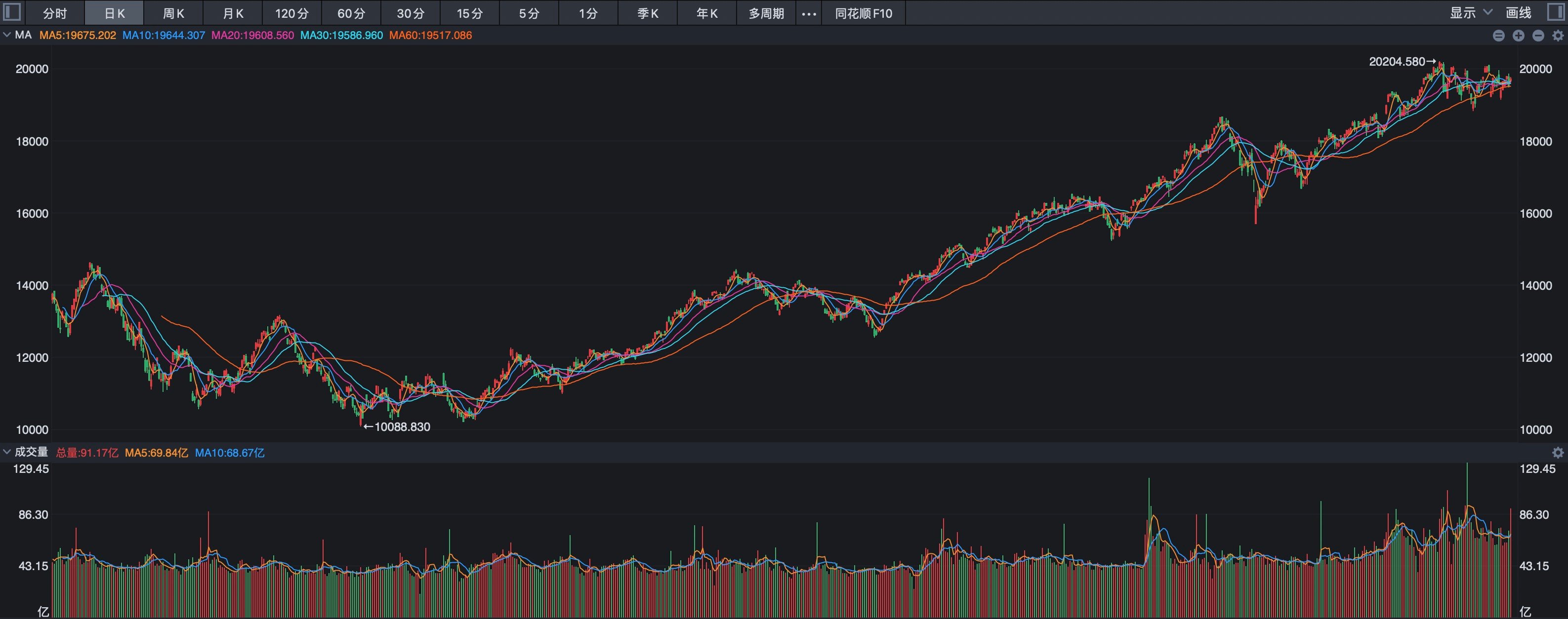
Task: Select the 5分 period tab
Action: [x=529, y=13]
